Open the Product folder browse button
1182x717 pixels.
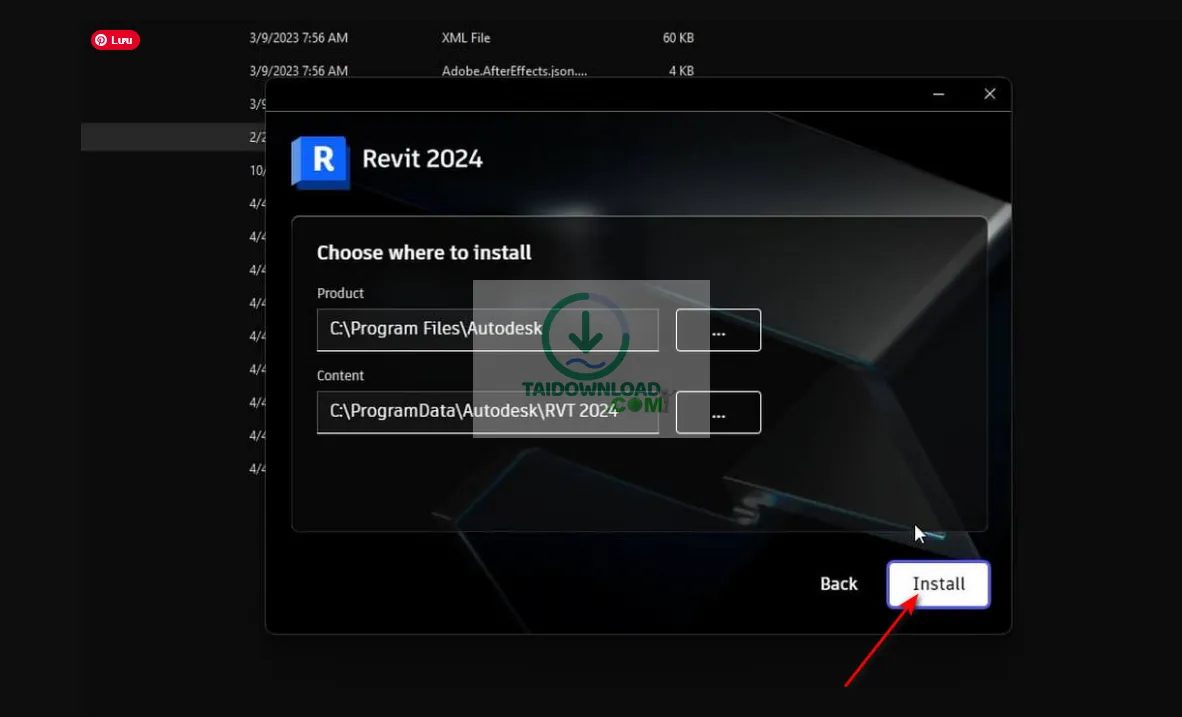(717, 329)
